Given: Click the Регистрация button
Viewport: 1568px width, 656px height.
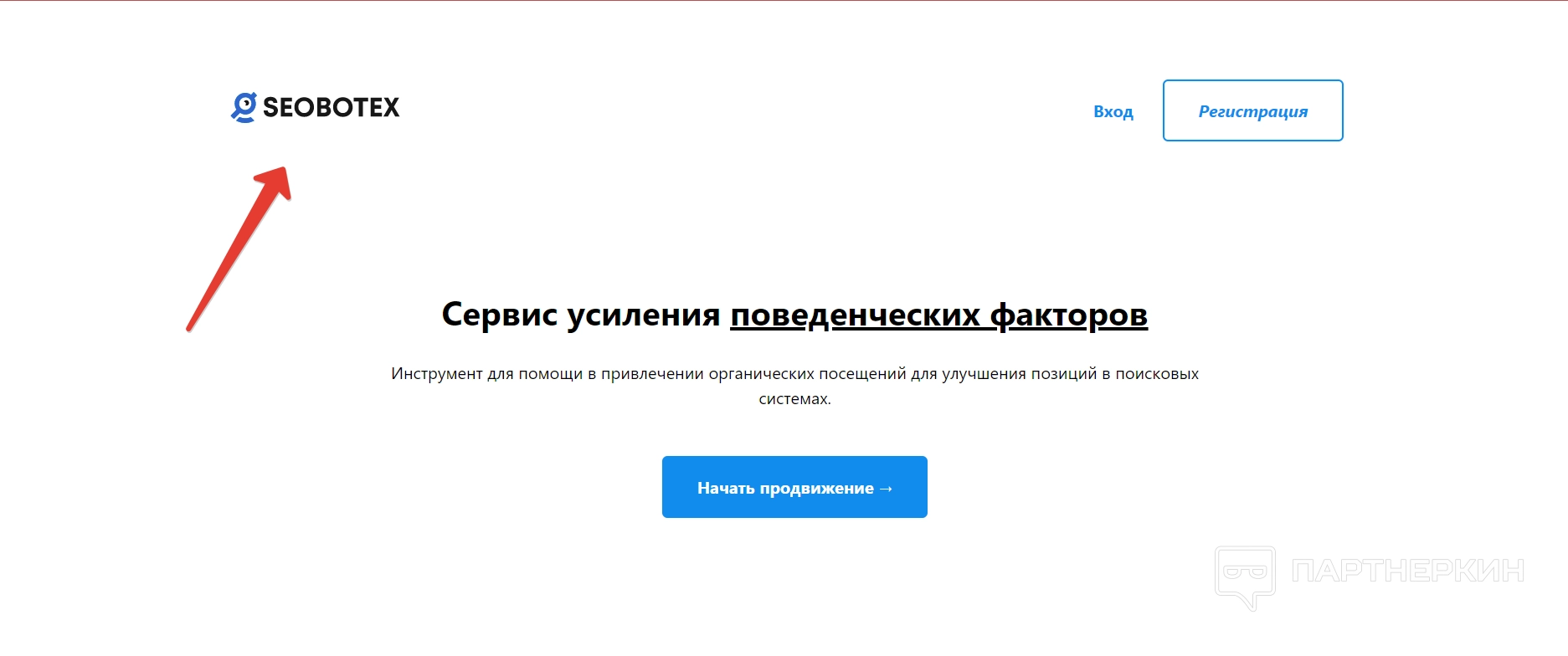Looking at the screenshot, I should (x=1252, y=110).
